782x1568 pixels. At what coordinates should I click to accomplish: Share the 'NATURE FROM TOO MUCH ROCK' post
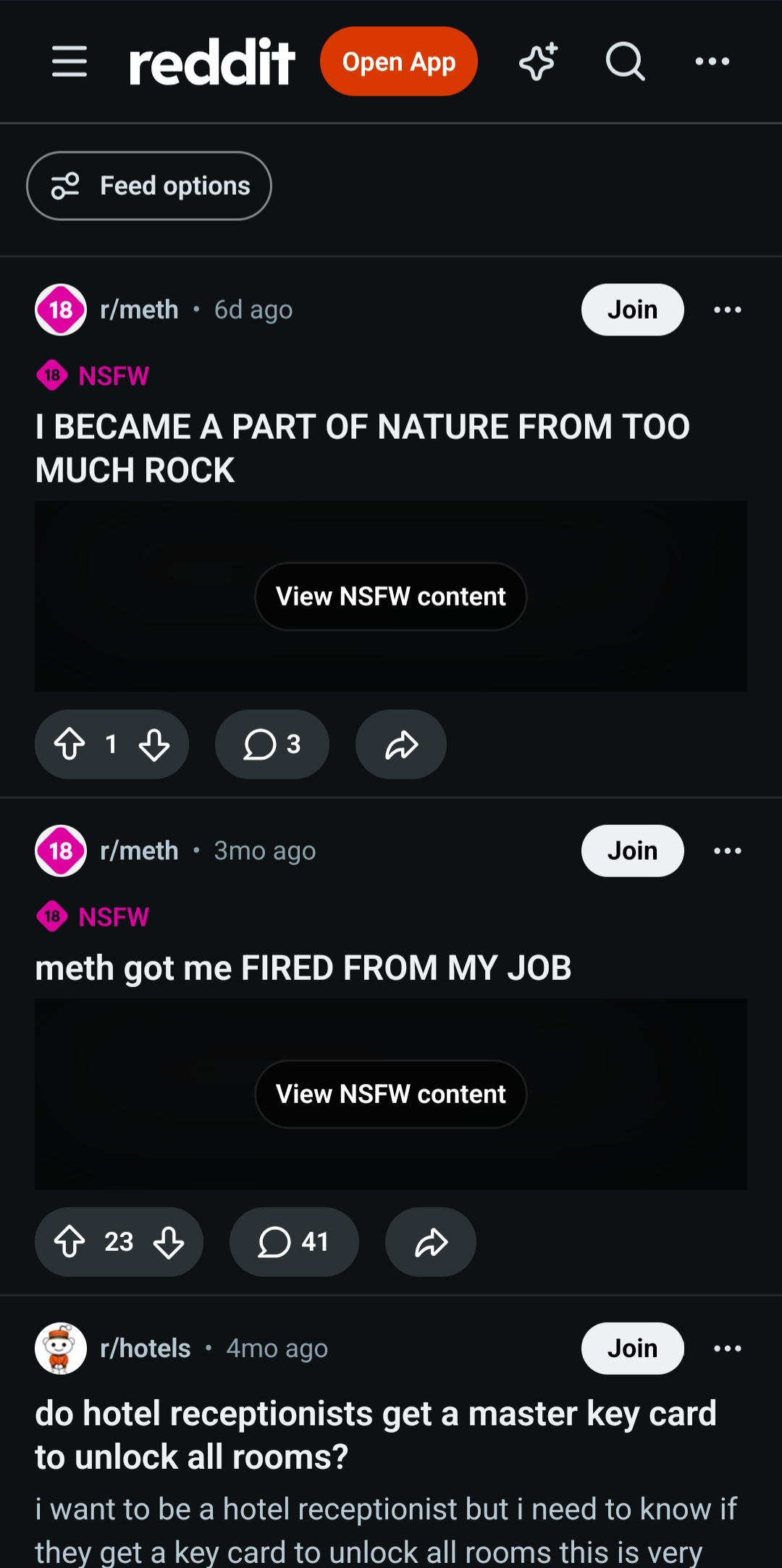click(x=401, y=744)
